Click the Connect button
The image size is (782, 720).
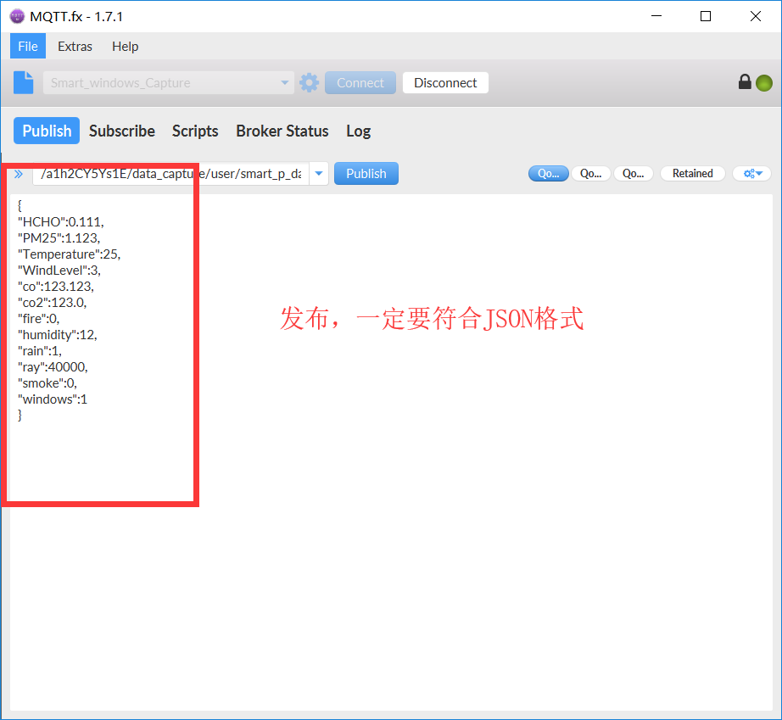click(360, 83)
